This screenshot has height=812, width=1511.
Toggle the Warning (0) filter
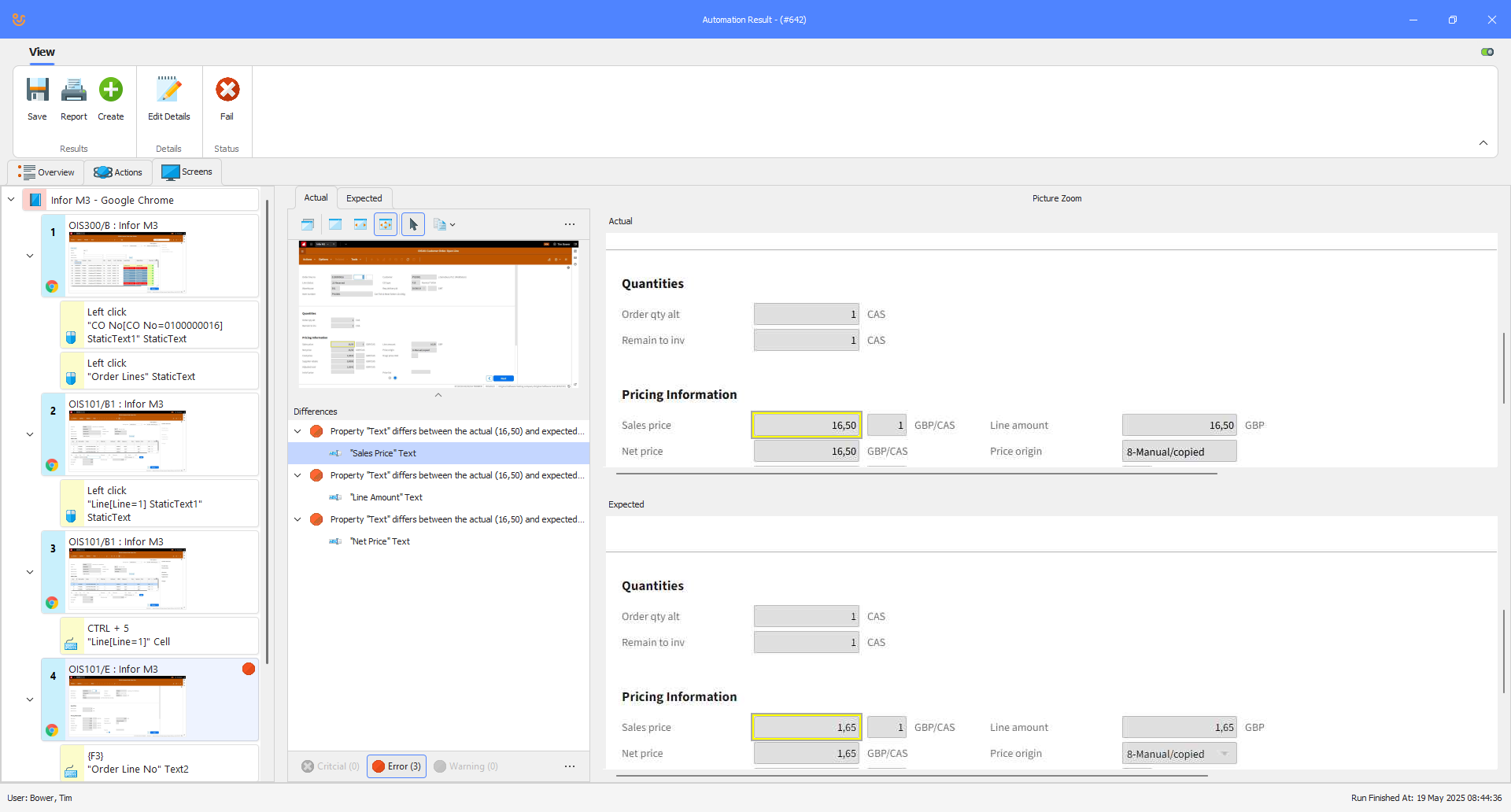(x=466, y=766)
